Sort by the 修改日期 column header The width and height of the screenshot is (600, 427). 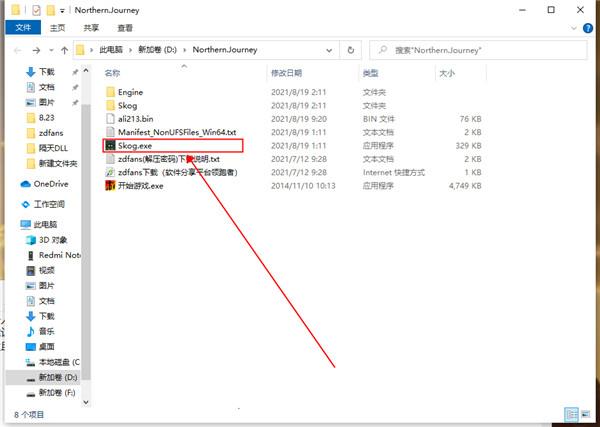pyautogui.click(x=287, y=73)
